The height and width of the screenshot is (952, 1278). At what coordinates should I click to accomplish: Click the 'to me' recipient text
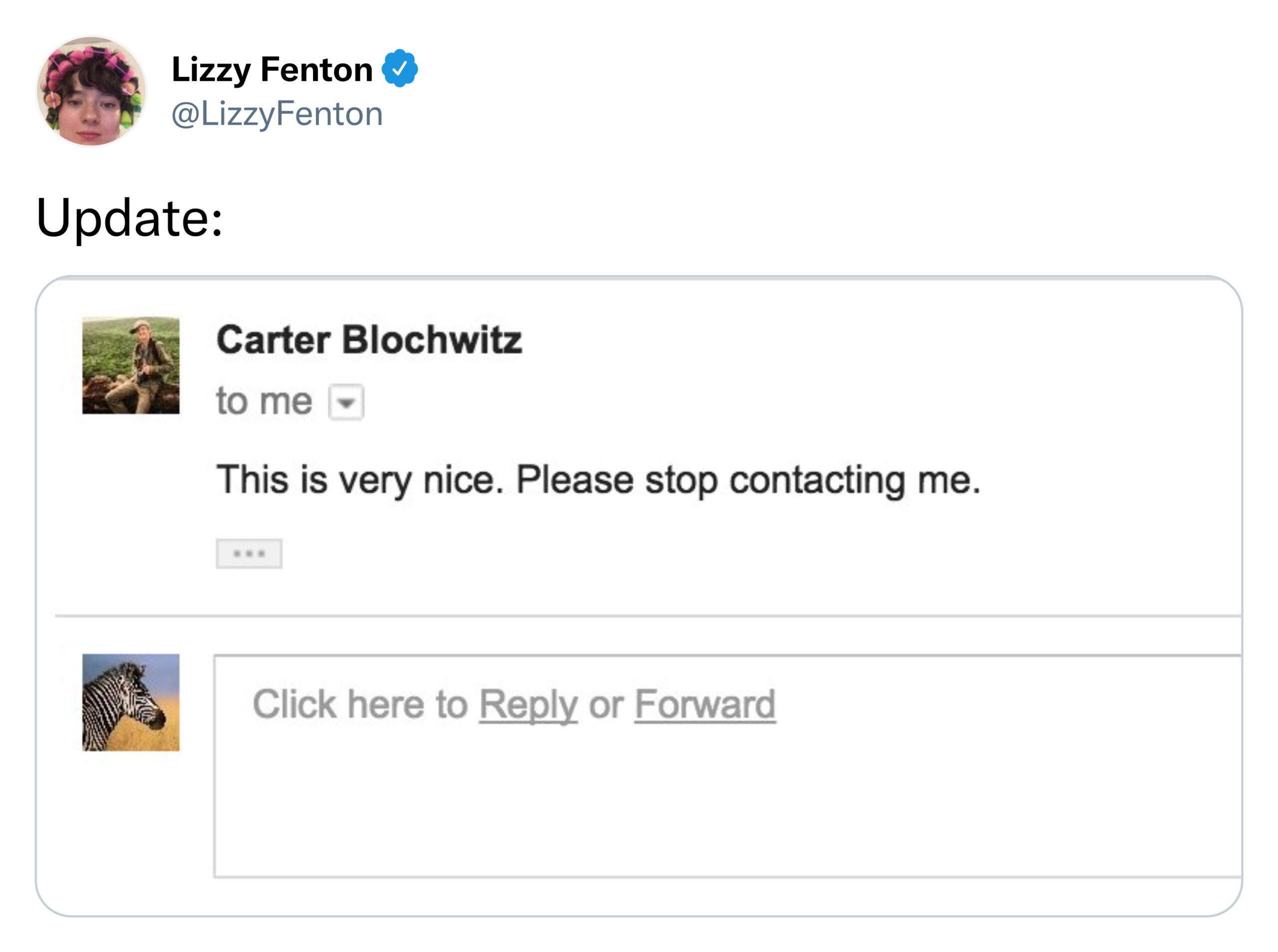coord(264,401)
